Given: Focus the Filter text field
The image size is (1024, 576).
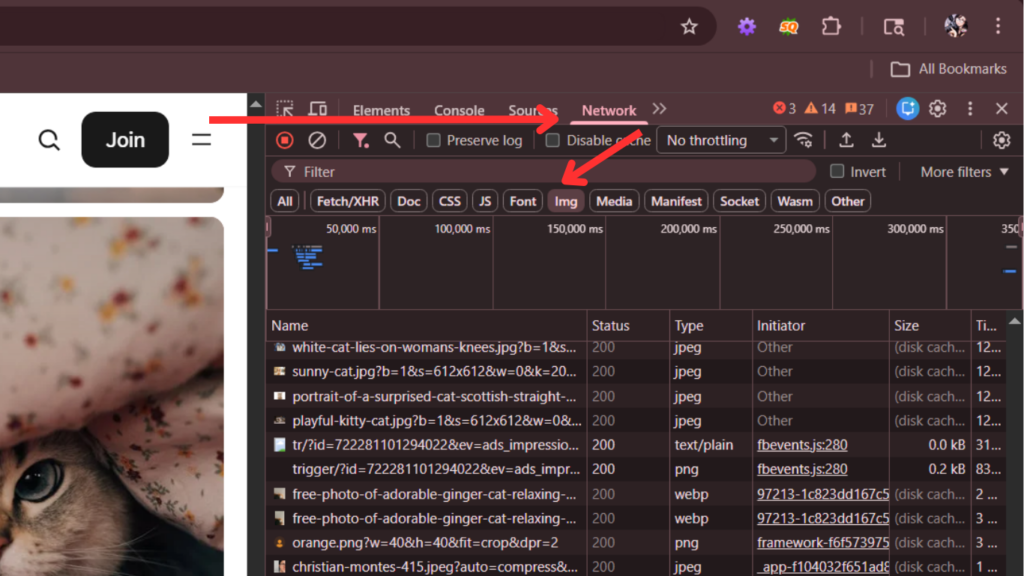Looking at the screenshot, I should click(543, 172).
